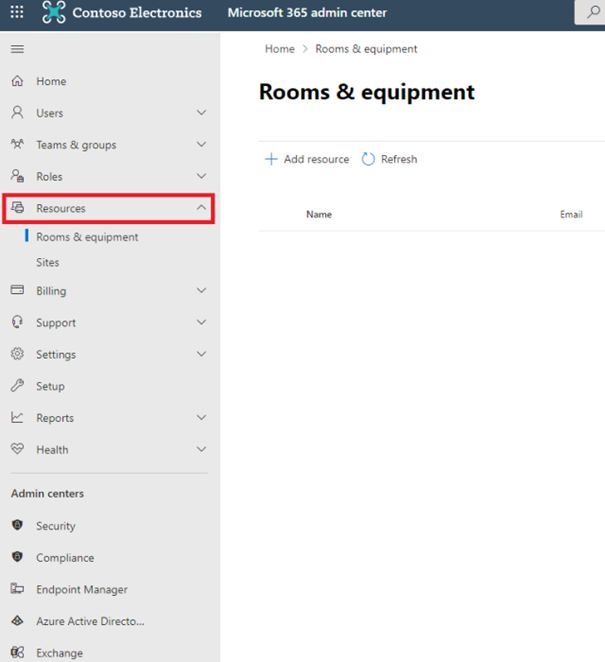The height and width of the screenshot is (662, 605).
Task: Click the Azure Active Directory icon
Action: coord(17,620)
